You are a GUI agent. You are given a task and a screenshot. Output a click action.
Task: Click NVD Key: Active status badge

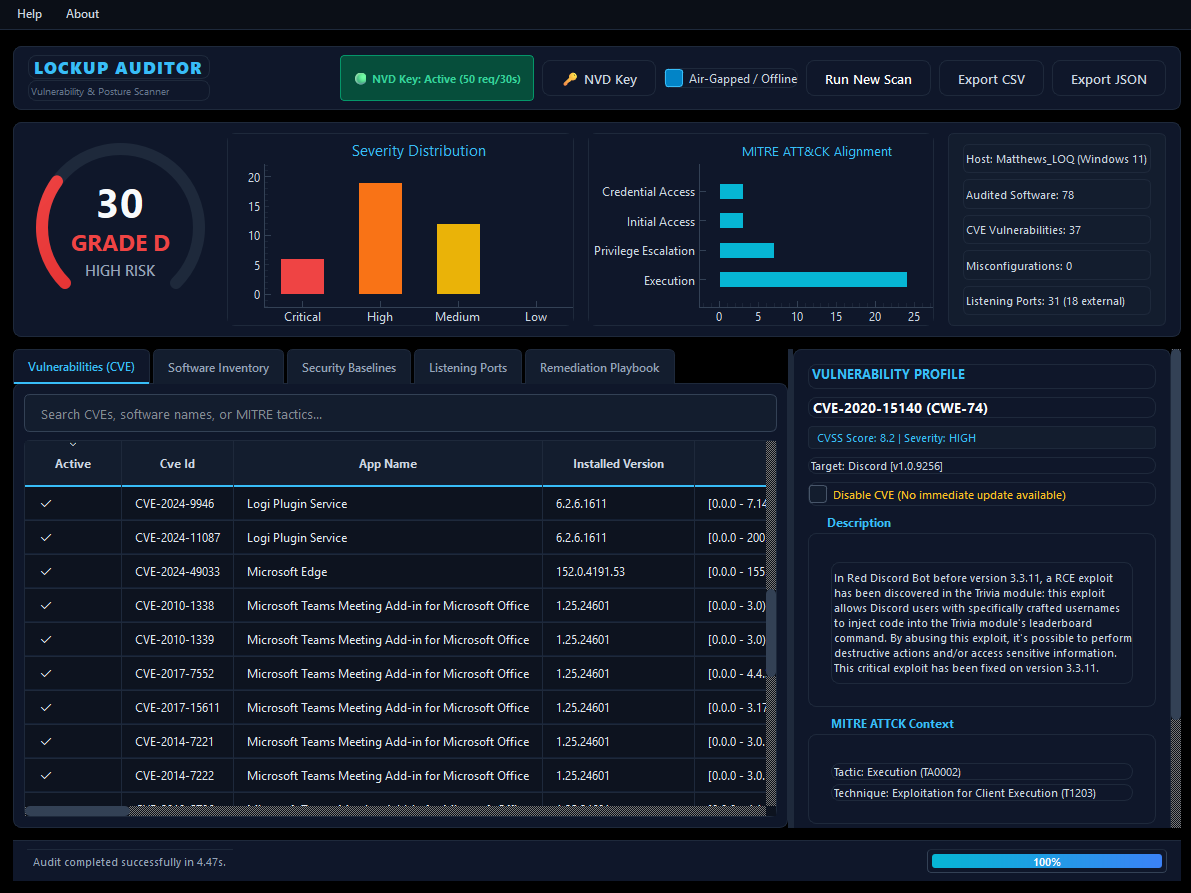437,78
